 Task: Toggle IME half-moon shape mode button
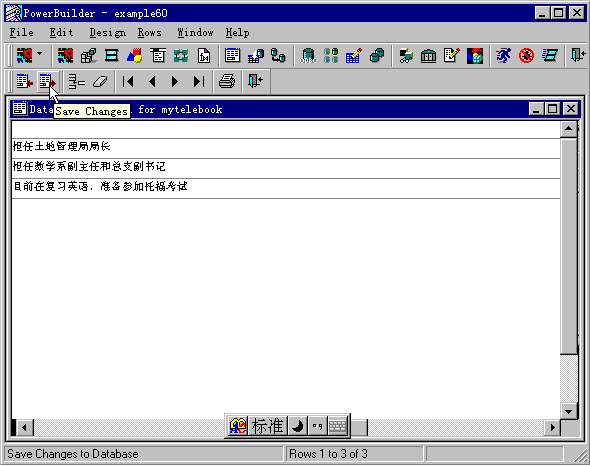[298, 426]
